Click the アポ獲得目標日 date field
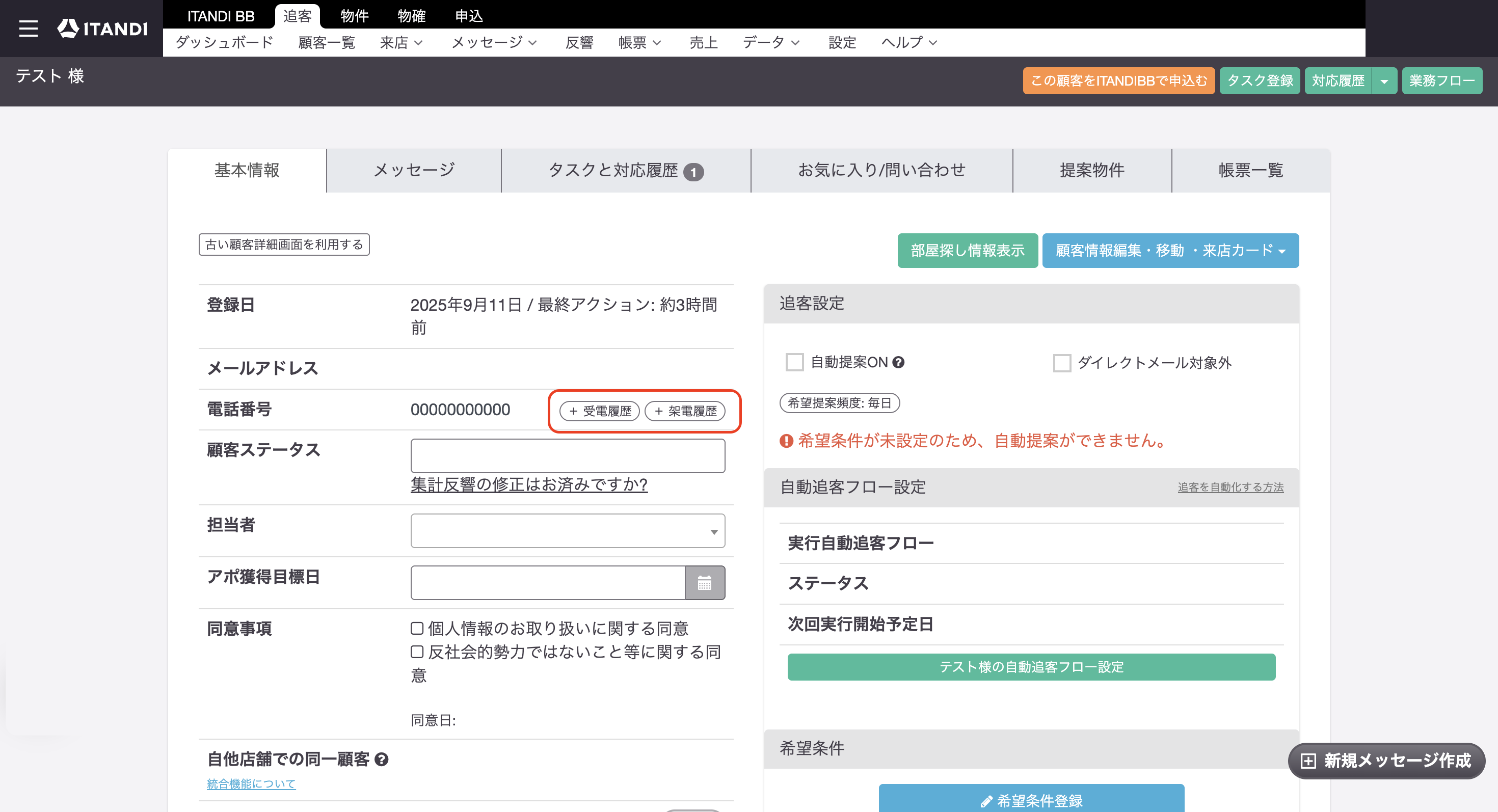Viewport: 1498px width, 812px height. [548, 582]
